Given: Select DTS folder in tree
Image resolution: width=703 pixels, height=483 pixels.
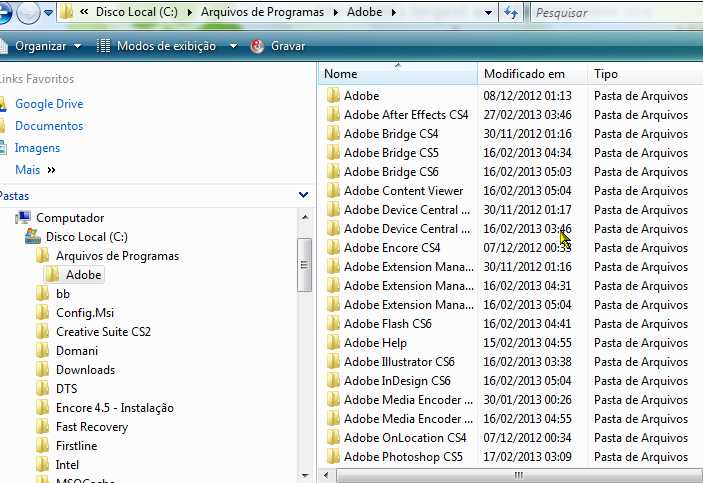Looking at the screenshot, I should 66,388.
